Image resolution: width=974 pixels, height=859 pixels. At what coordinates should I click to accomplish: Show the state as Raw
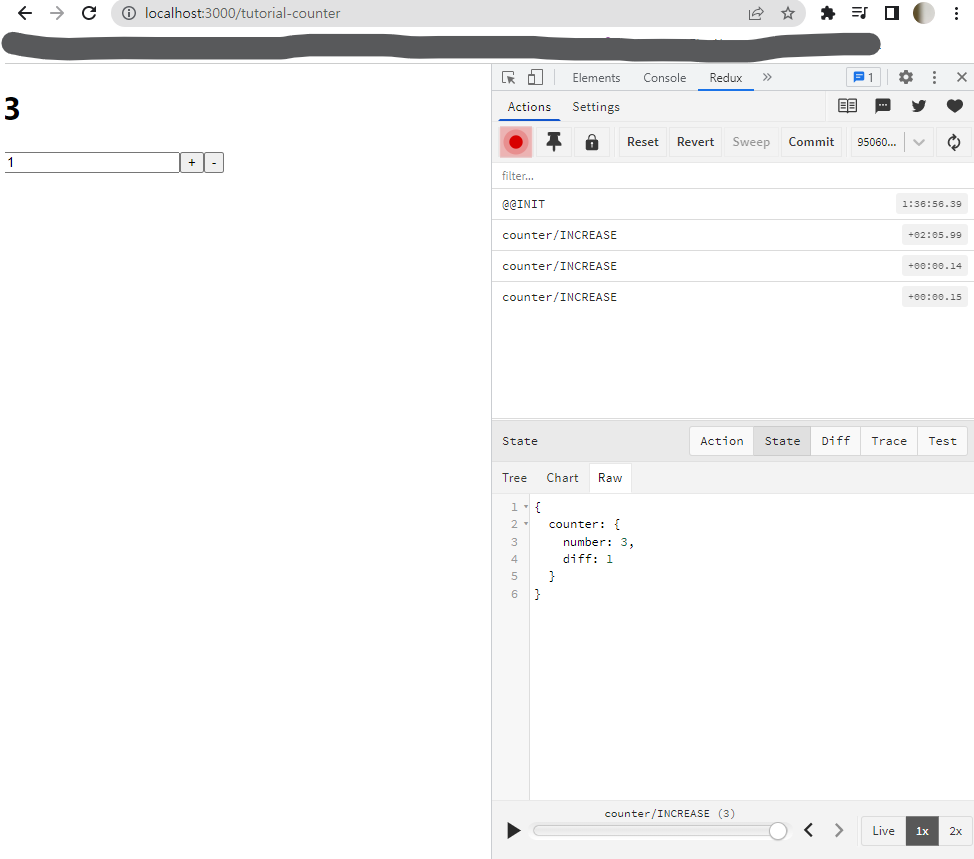click(610, 478)
